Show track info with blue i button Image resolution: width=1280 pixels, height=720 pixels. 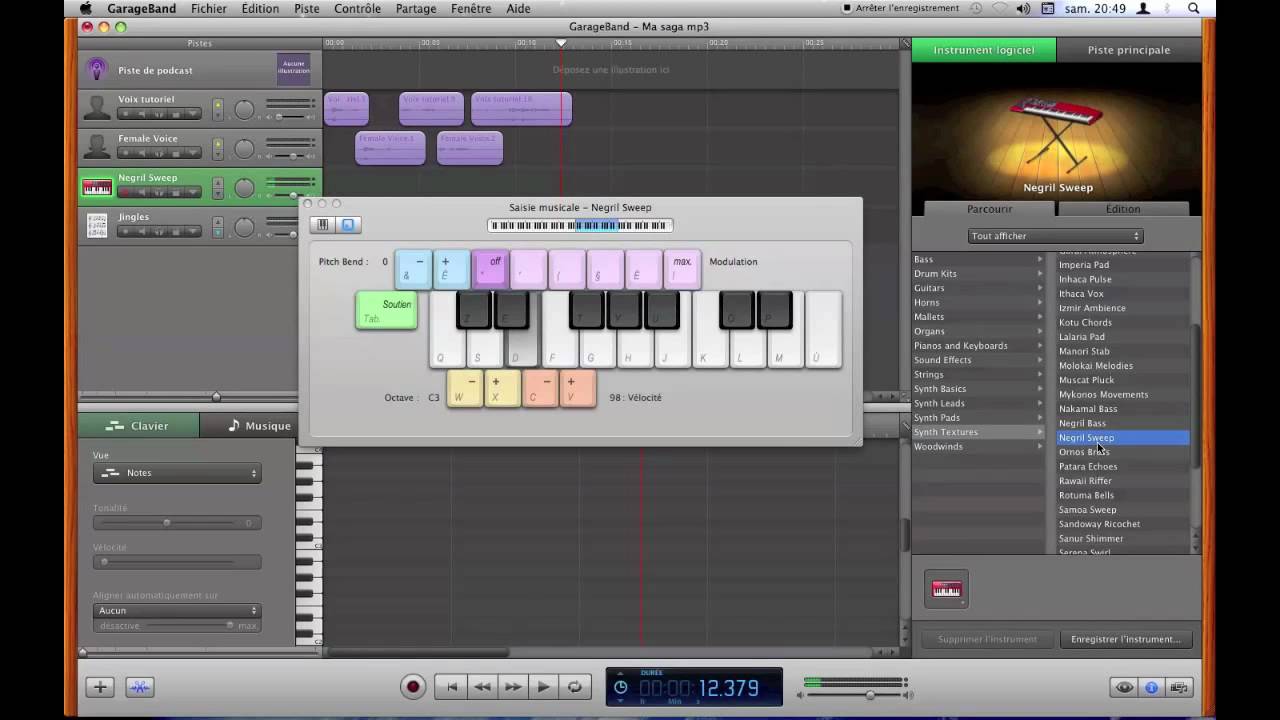1151,687
